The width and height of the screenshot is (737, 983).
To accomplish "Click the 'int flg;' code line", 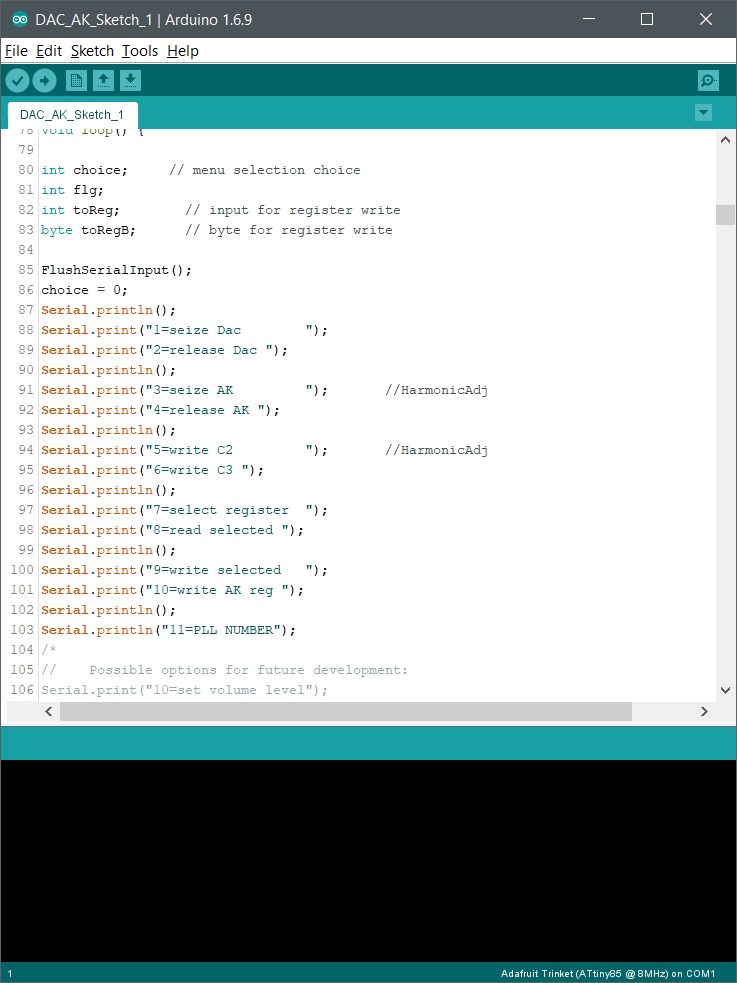I will pyautogui.click(x=73, y=190).
